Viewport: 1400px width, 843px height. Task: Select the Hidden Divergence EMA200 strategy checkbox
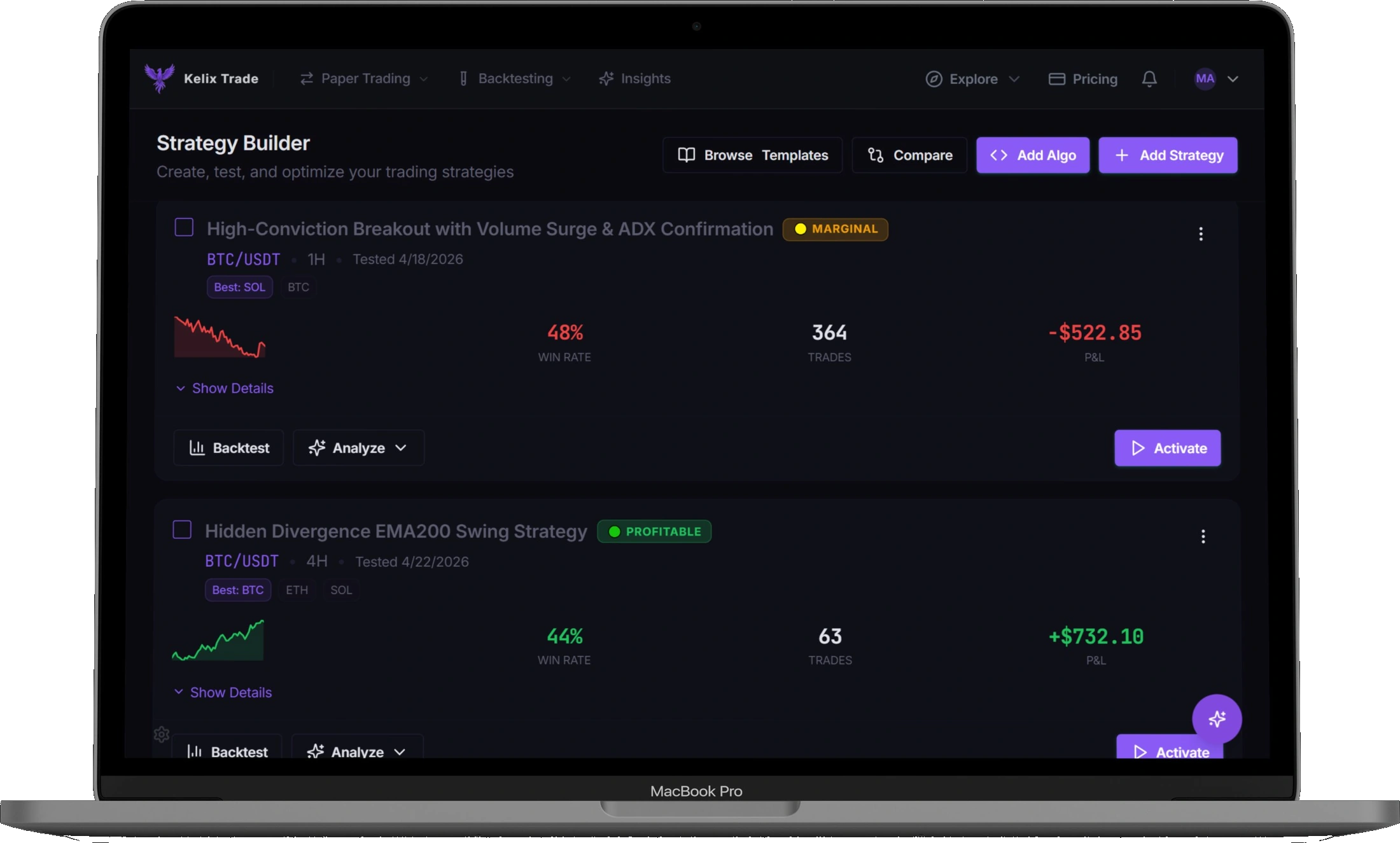point(182,529)
